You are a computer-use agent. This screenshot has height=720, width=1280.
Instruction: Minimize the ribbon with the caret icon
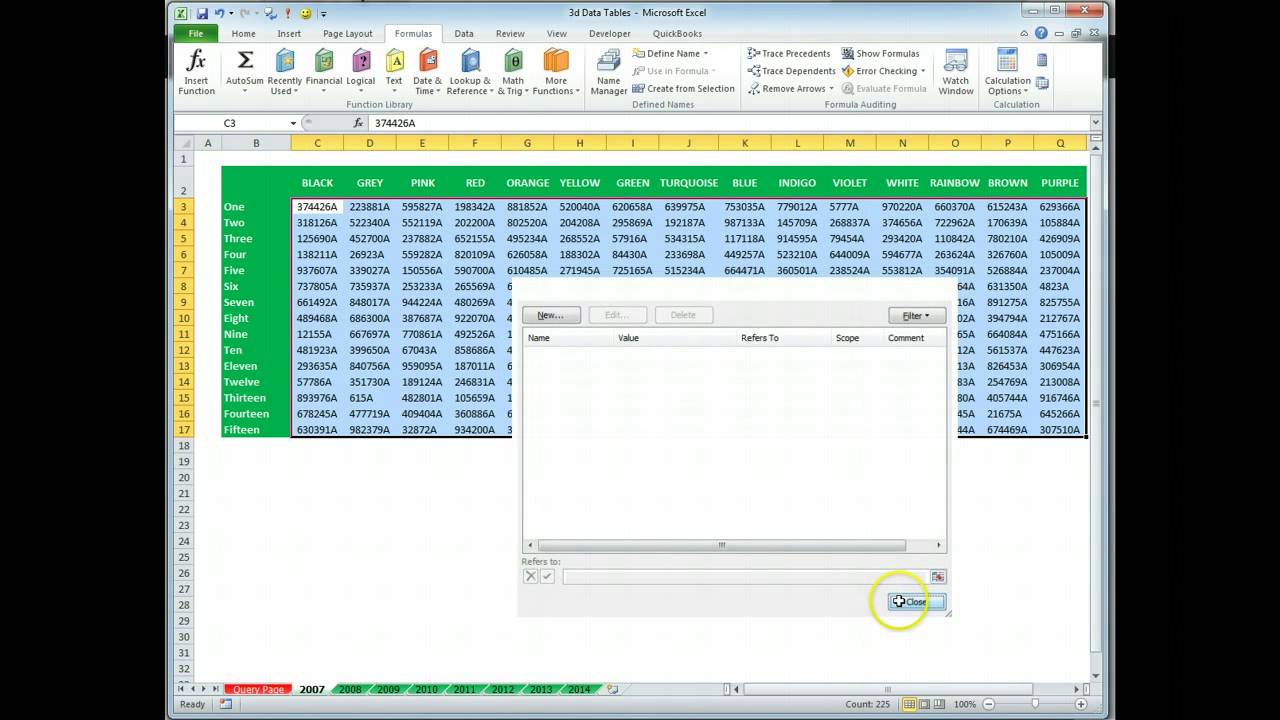[1026, 33]
